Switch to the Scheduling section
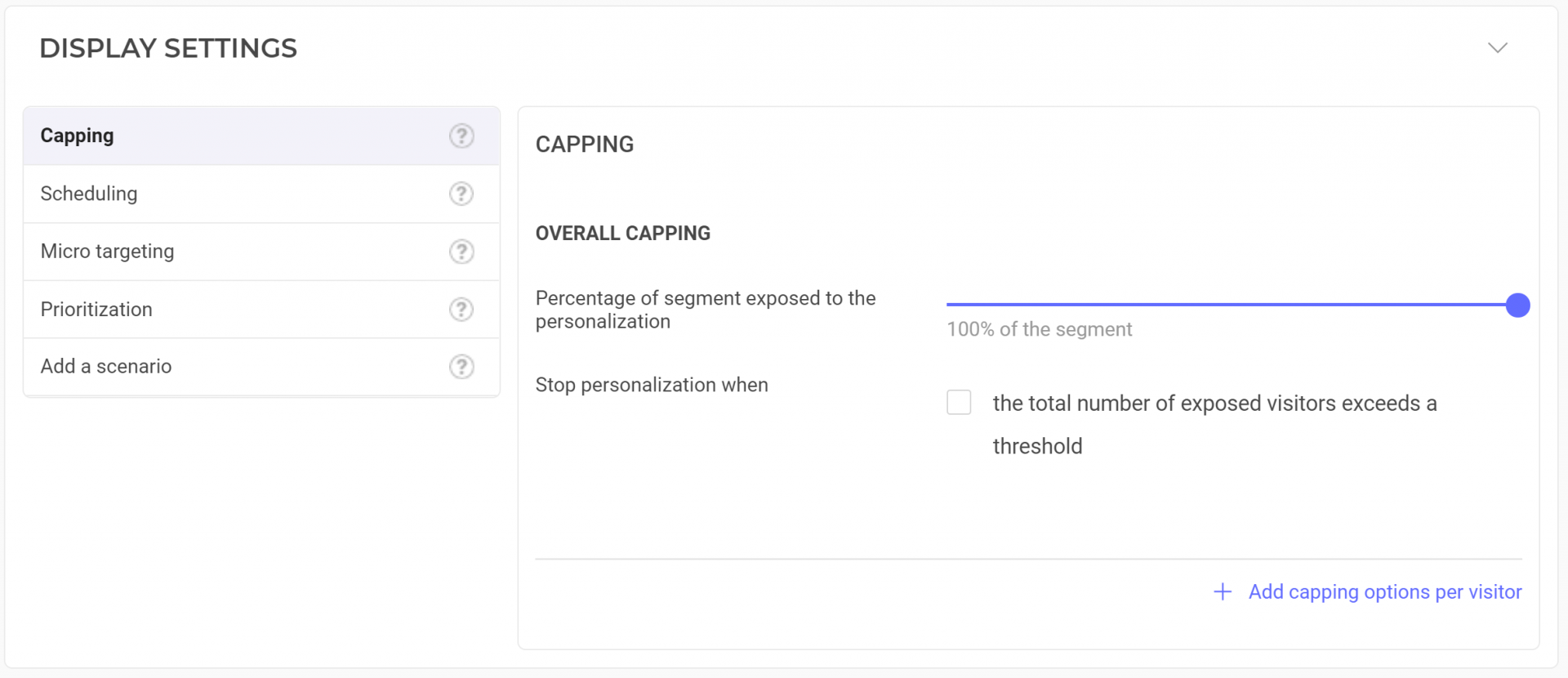 pos(261,194)
